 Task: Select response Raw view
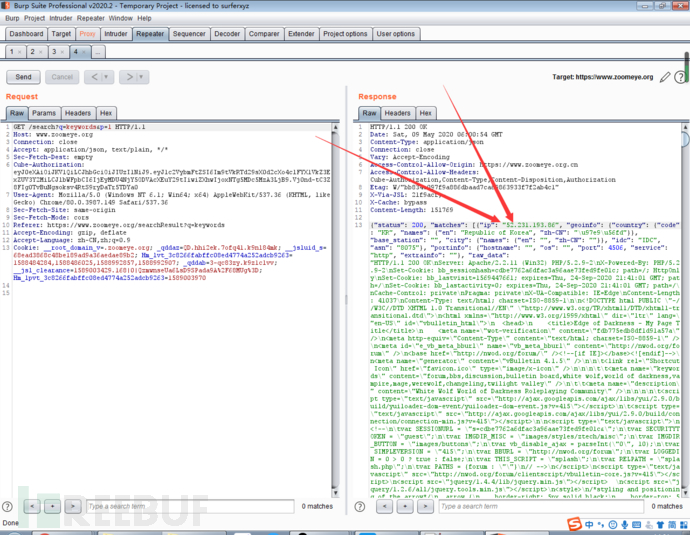tap(369, 113)
